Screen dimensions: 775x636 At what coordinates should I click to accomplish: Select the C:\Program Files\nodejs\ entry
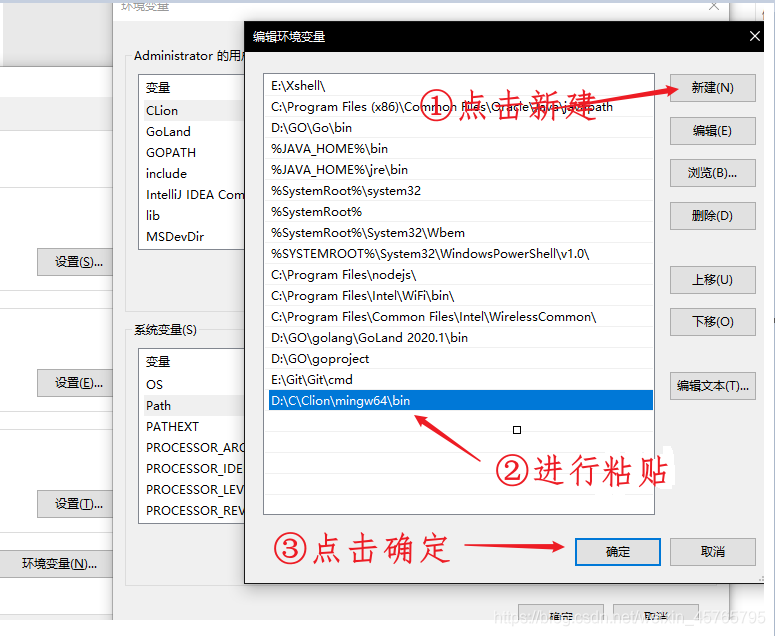[459, 275]
